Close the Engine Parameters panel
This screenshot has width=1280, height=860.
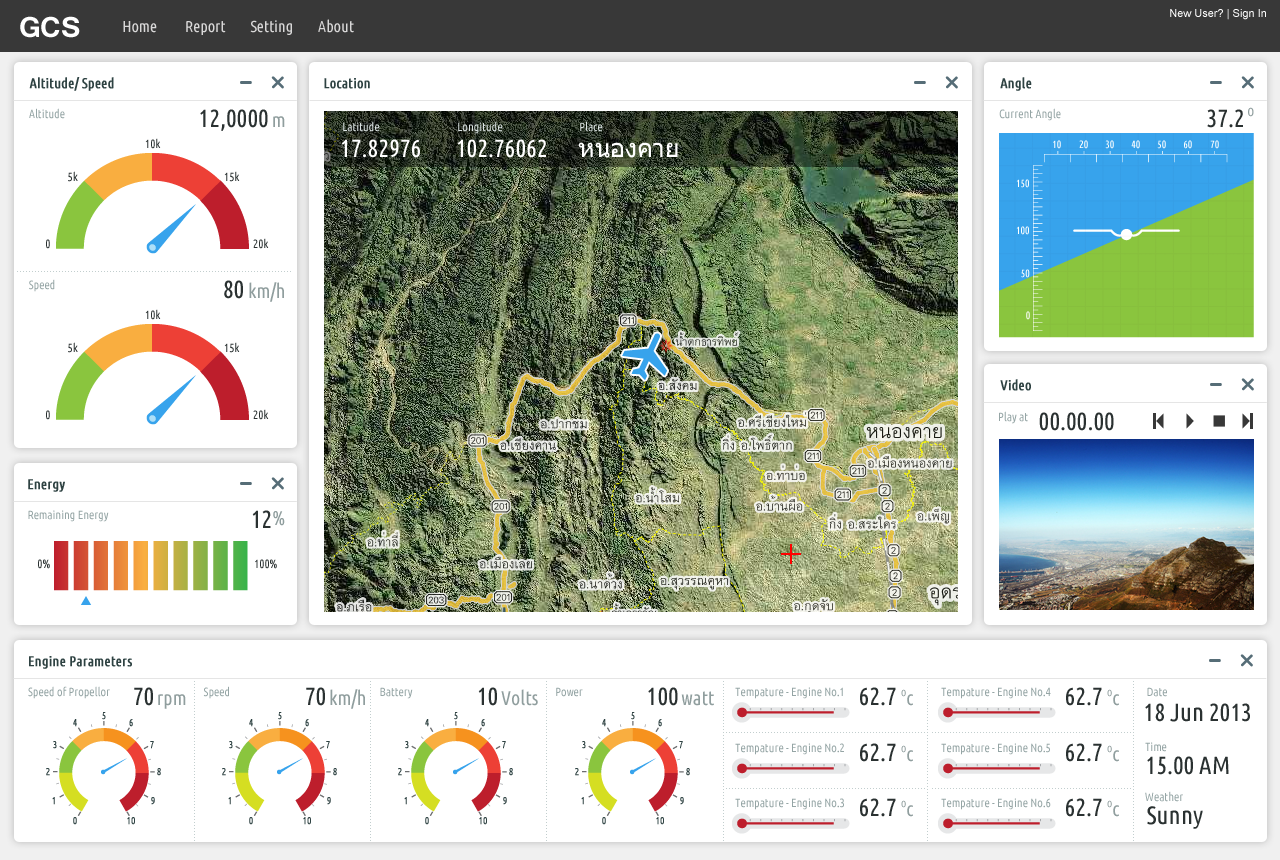[1247, 661]
